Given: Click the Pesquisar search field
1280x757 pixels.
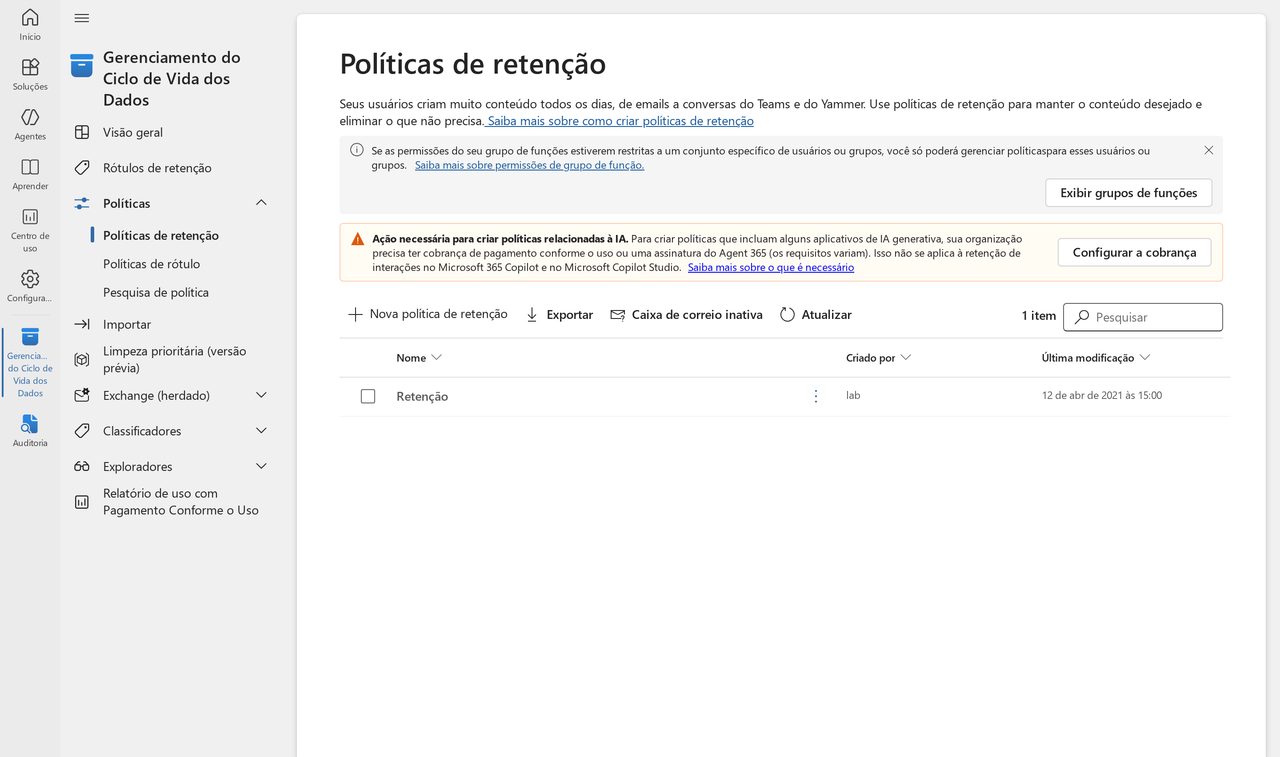Looking at the screenshot, I should (x=1142, y=317).
